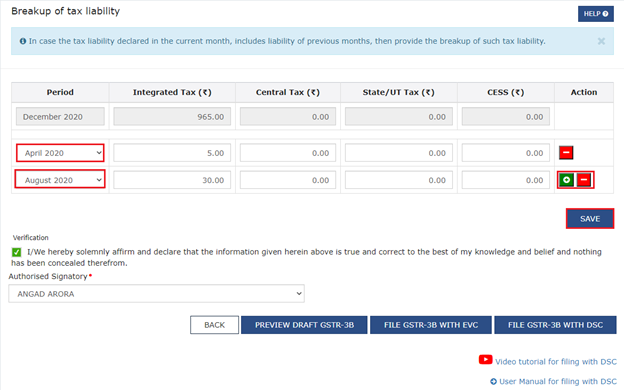This screenshot has height=390, width=624.
Task: Open Video tutorial for filing with DSC link
Action: [x=556, y=362]
